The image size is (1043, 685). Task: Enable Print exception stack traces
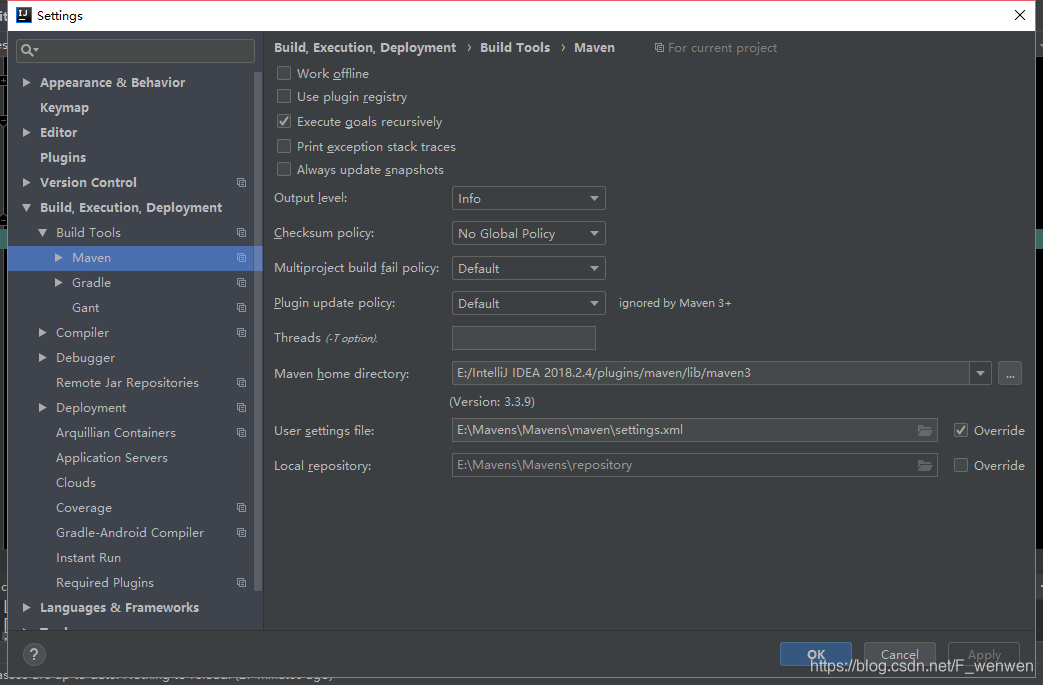[x=284, y=146]
